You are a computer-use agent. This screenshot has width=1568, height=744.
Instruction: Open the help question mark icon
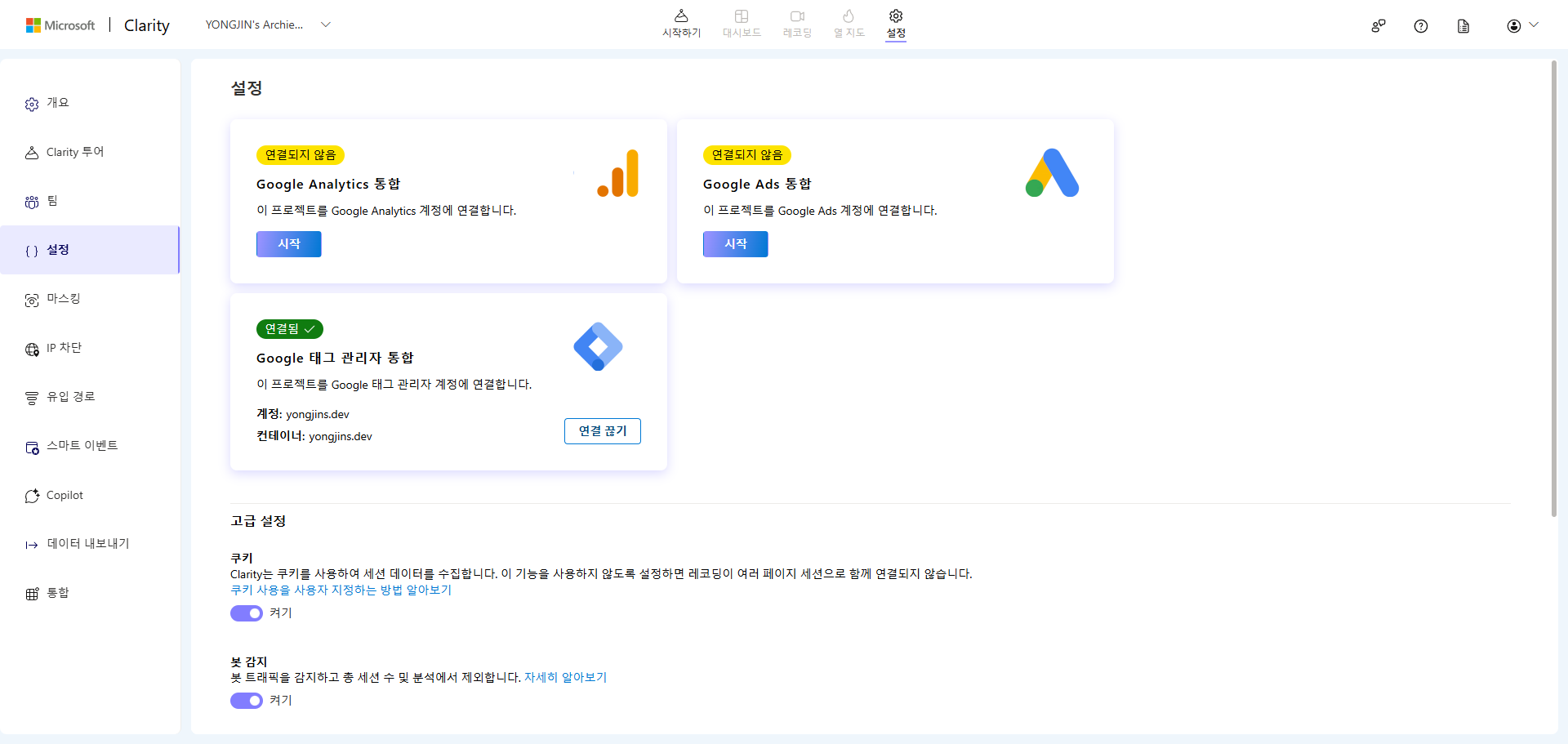(1421, 26)
